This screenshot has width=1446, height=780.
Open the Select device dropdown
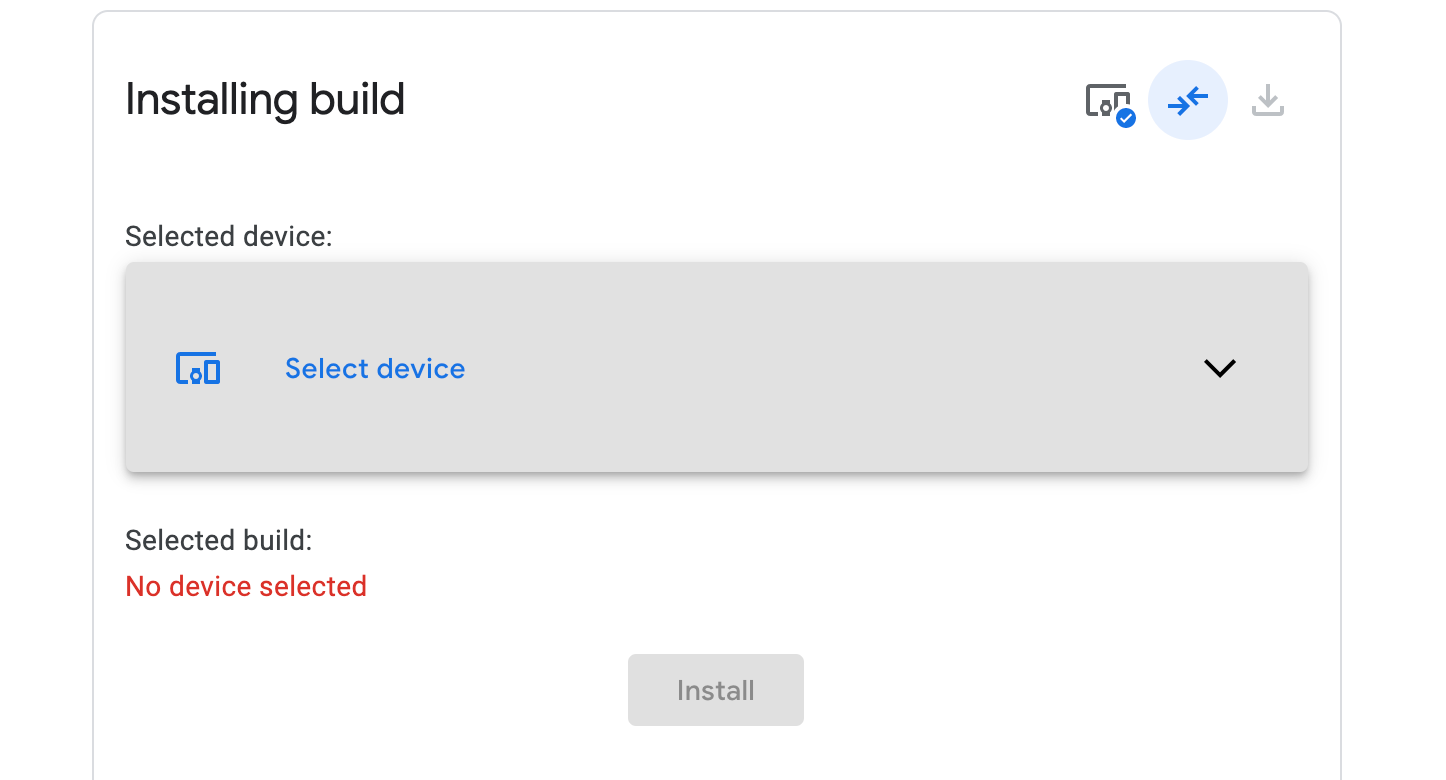click(716, 367)
